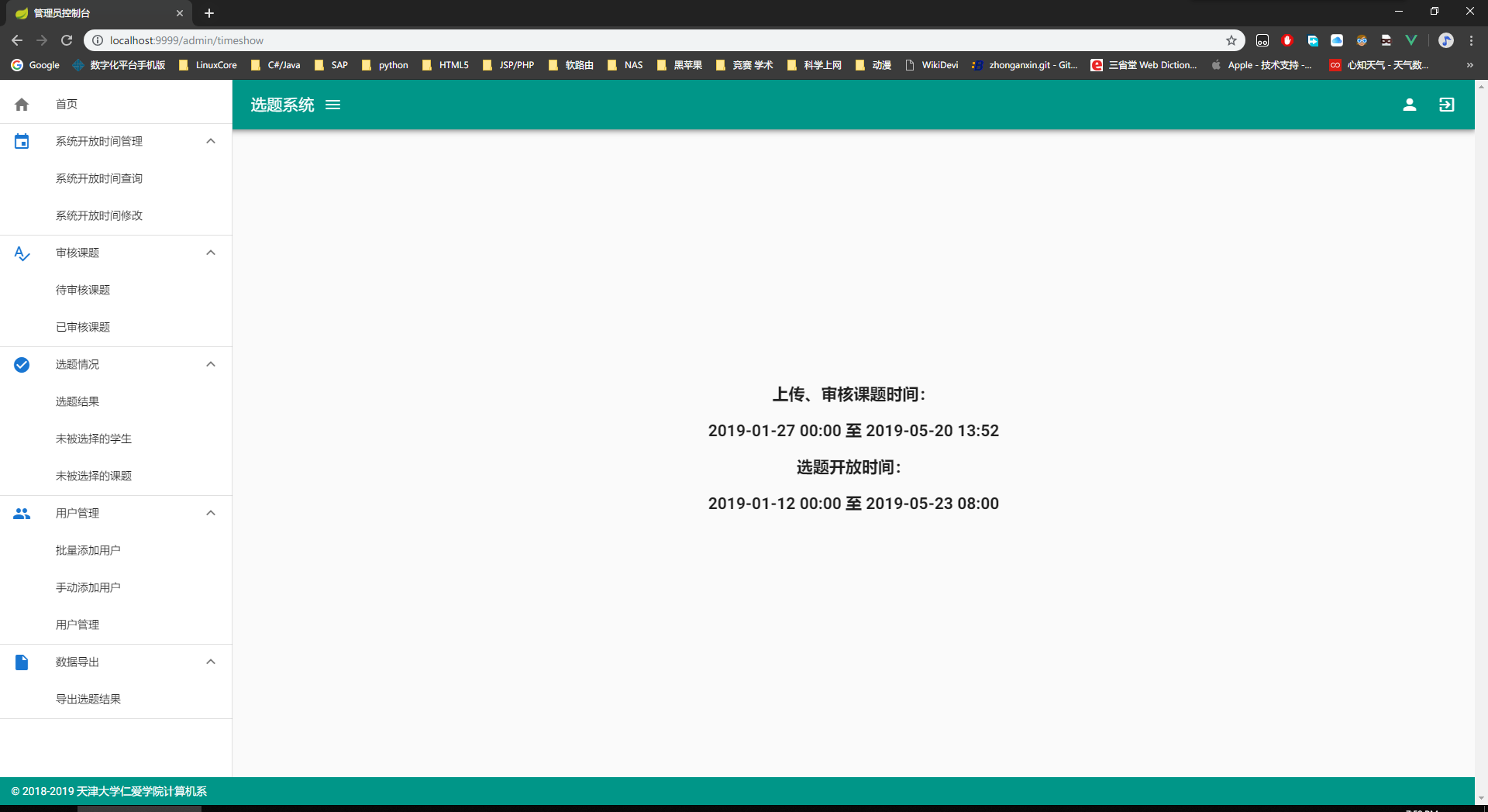Screen dimensions: 1488x812
Task: Click the logout icon in the header
Action: pyautogui.click(x=1447, y=105)
